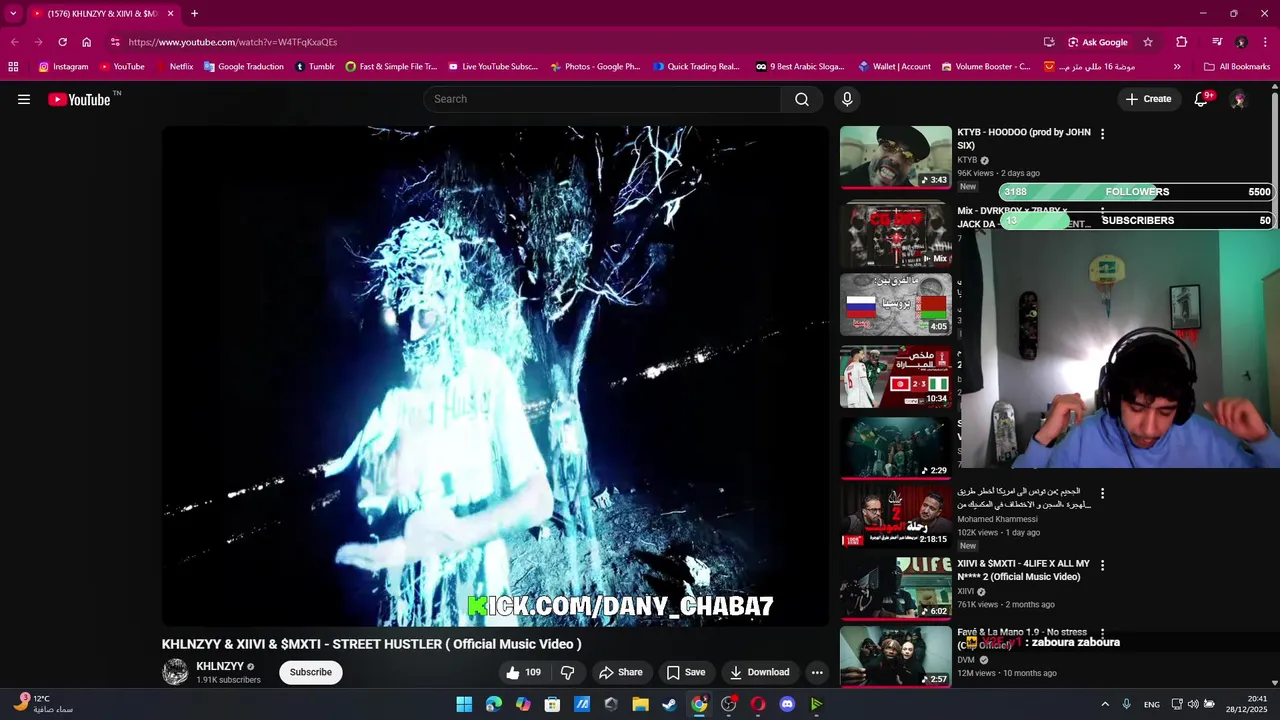
Task: Open Microsoft Store from the taskbar
Action: (x=552, y=704)
